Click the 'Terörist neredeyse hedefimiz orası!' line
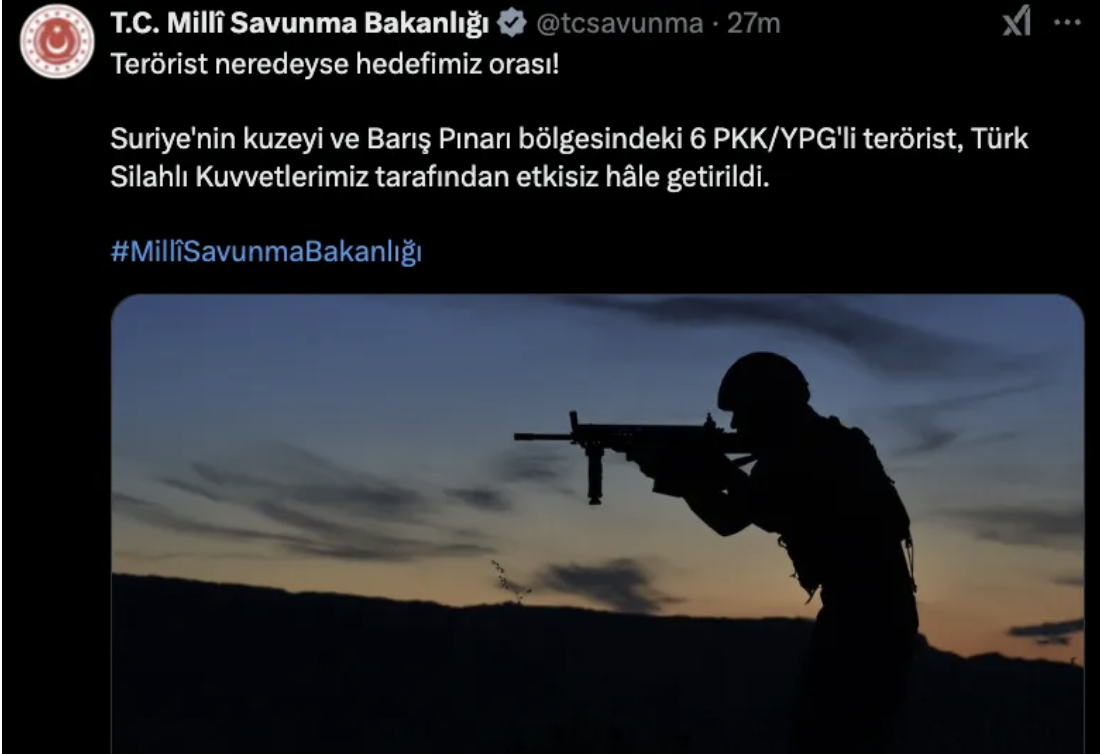This screenshot has width=1100, height=754. tap(335, 65)
